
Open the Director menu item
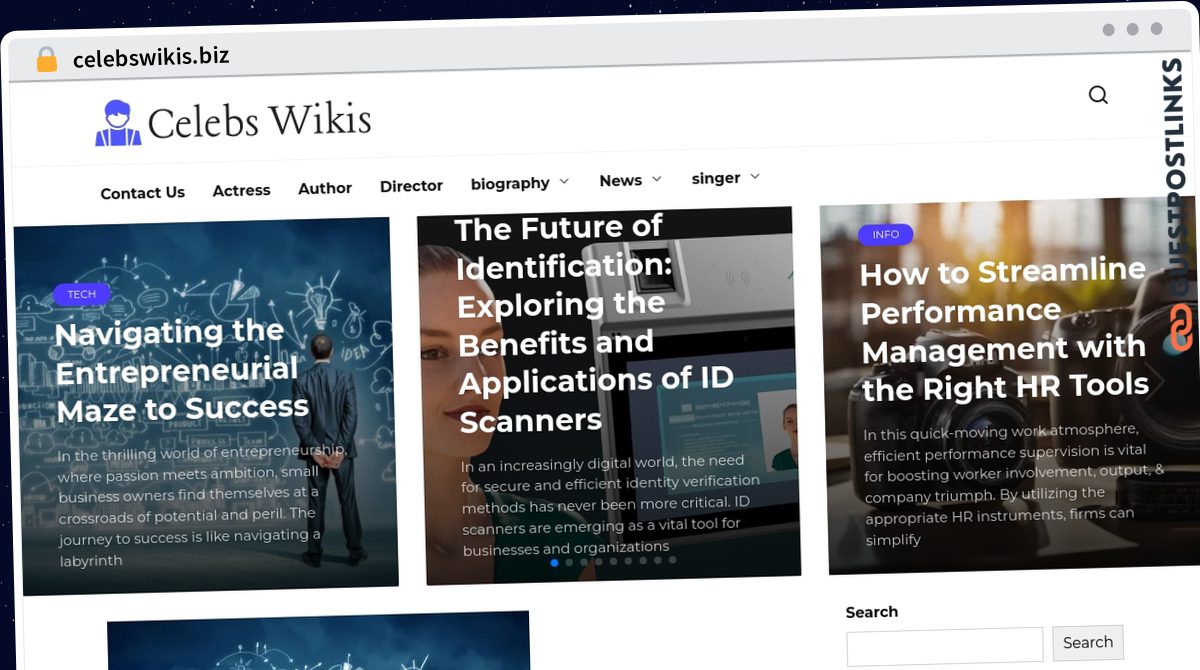point(411,186)
